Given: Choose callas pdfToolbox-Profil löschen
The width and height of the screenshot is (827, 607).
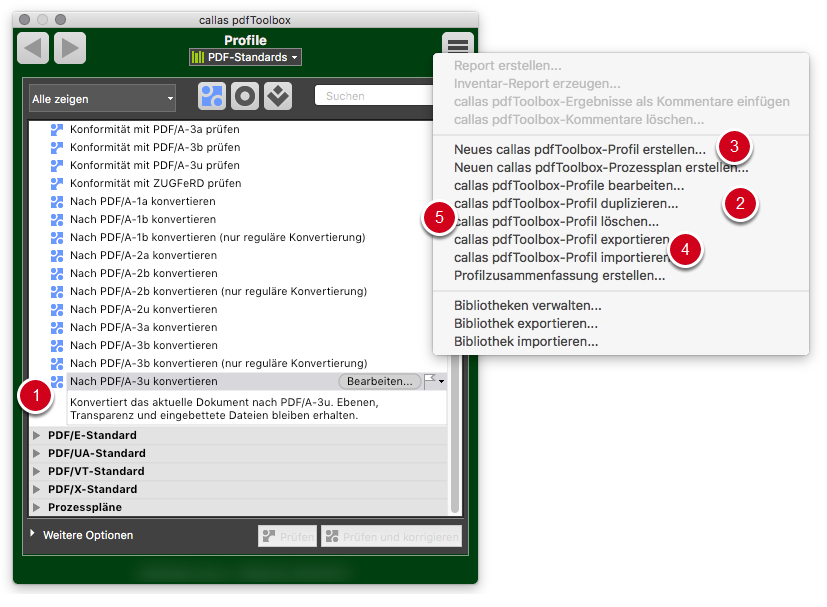Looking at the screenshot, I should coord(556,221).
